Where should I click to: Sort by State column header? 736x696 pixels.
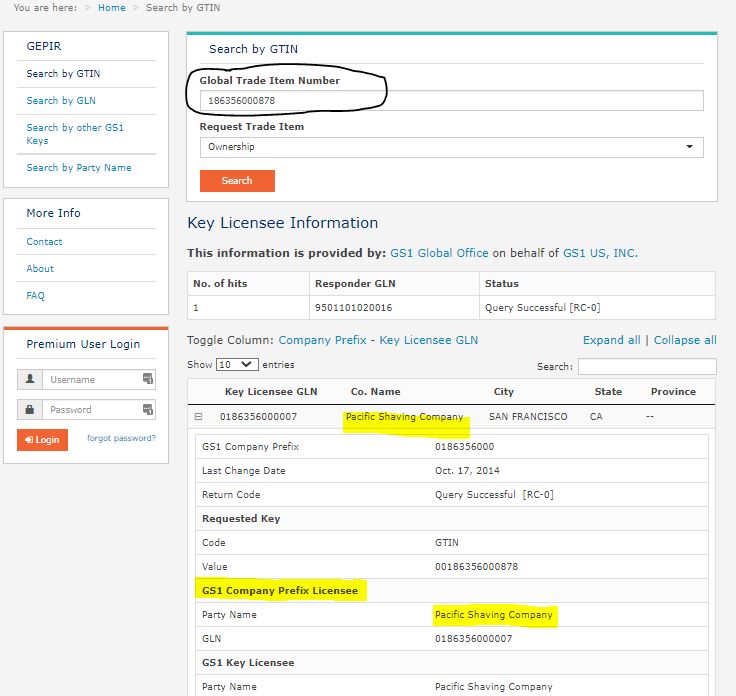608,391
